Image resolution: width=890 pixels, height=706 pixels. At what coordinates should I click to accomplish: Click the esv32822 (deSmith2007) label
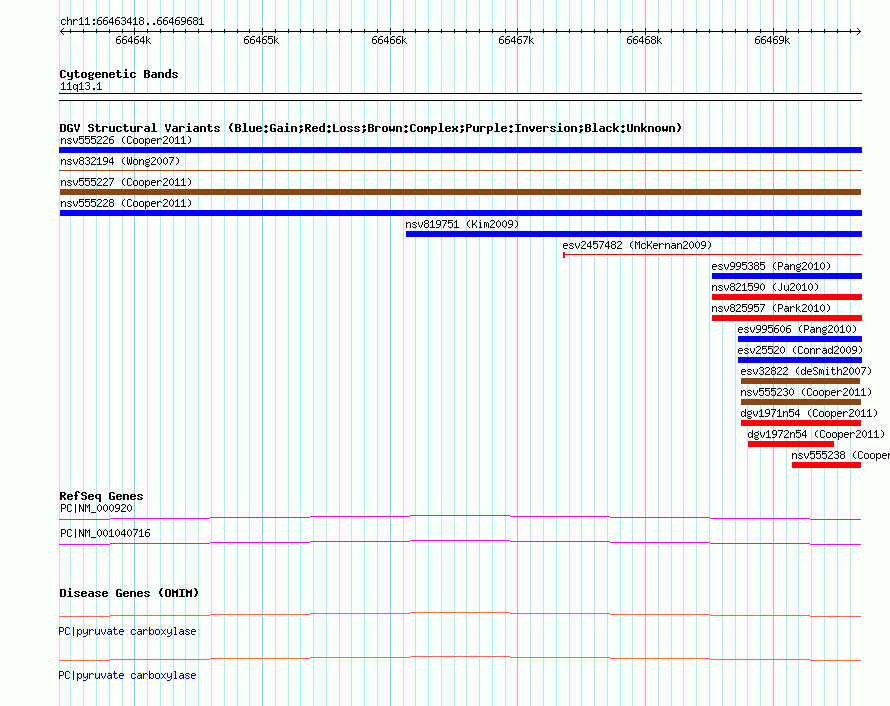(x=806, y=371)
